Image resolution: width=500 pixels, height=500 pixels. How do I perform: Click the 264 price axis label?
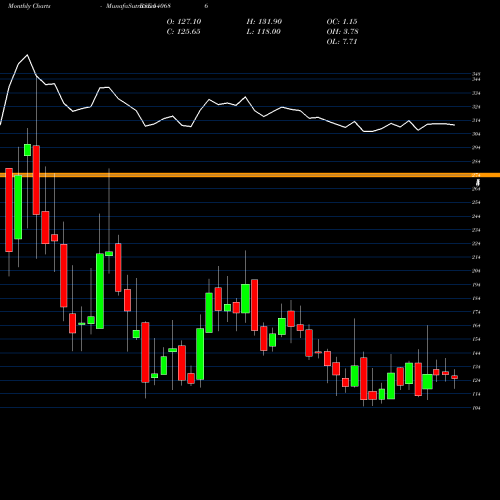coord(476,189)
